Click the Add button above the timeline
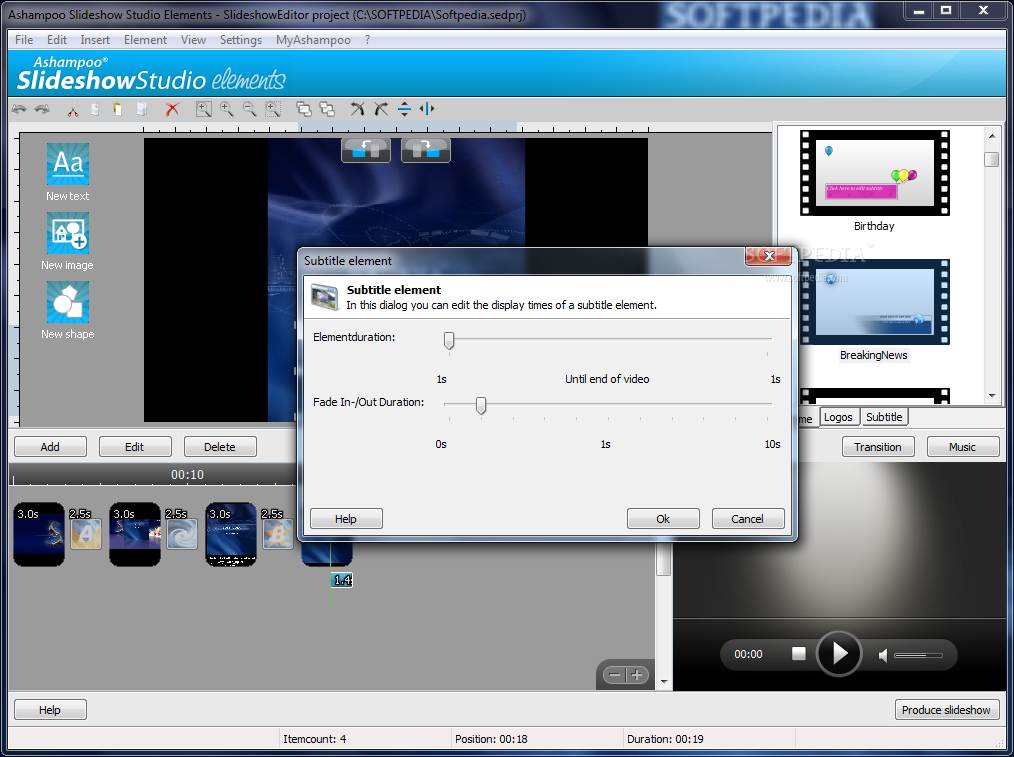The width and height of the screenshot is (1014, 757). point(50,447)
